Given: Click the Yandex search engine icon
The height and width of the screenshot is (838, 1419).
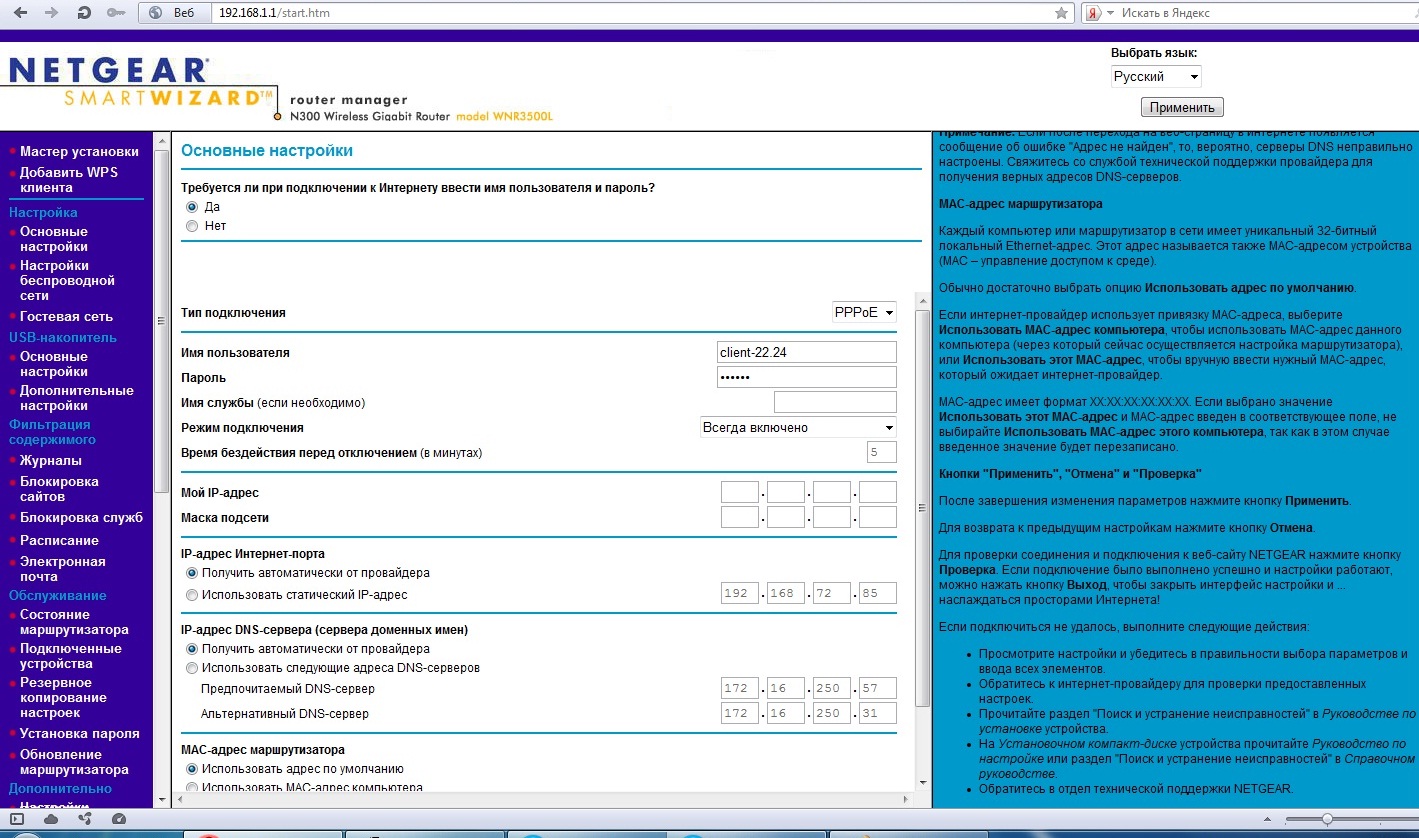Looking at the screenshot, I should point(1094,13).
